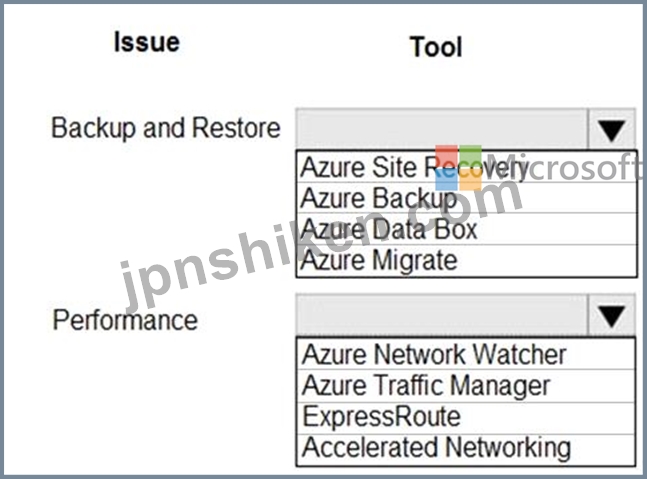Choose ExpressRoute from the list
The image size is (647, 479).
point(466,417)
